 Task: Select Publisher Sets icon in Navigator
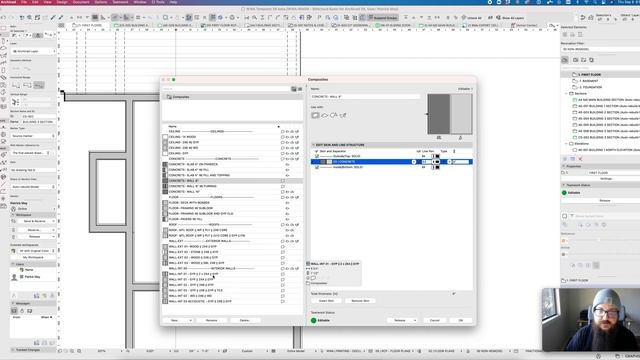(x=591, y=60)
